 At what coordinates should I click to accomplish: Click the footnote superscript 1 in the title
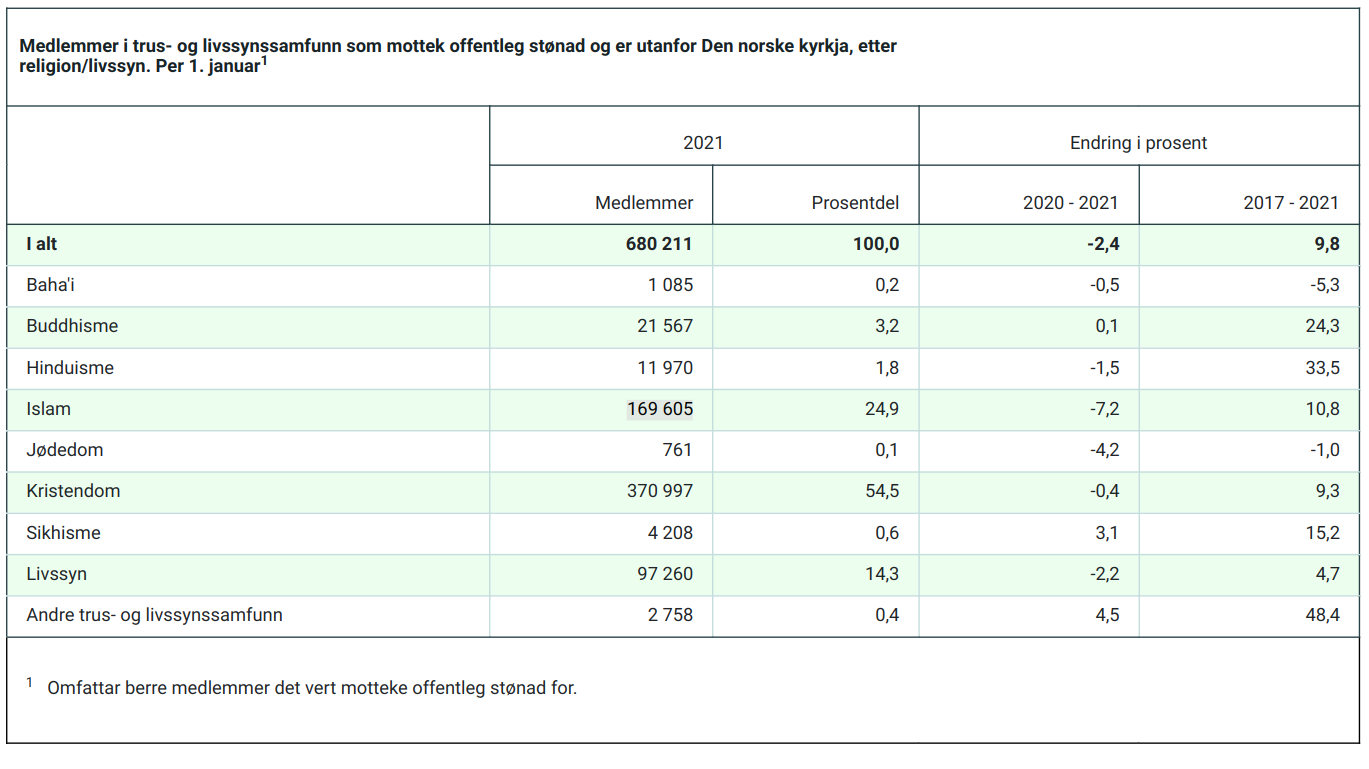pos(264,60)
